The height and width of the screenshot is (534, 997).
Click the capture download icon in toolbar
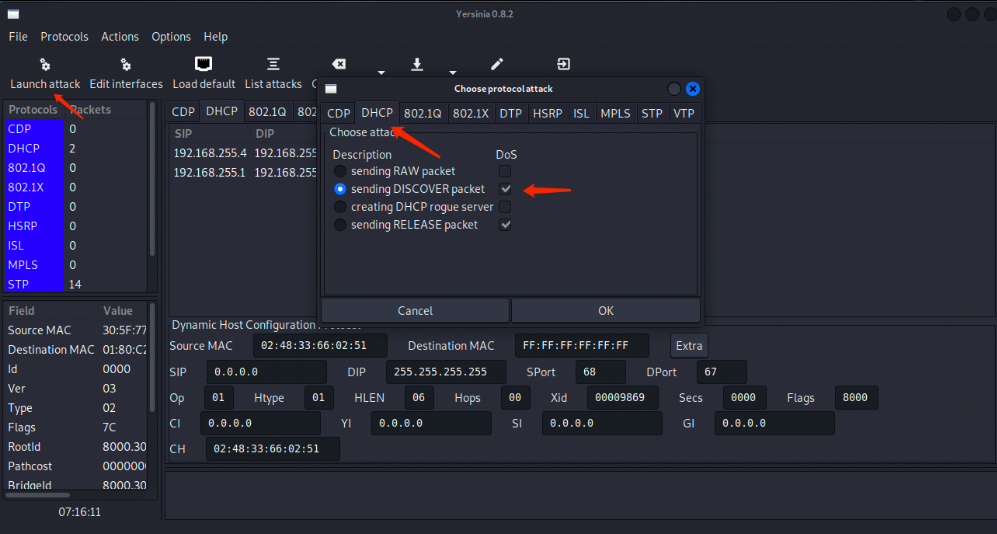click(x=417, y=64)
